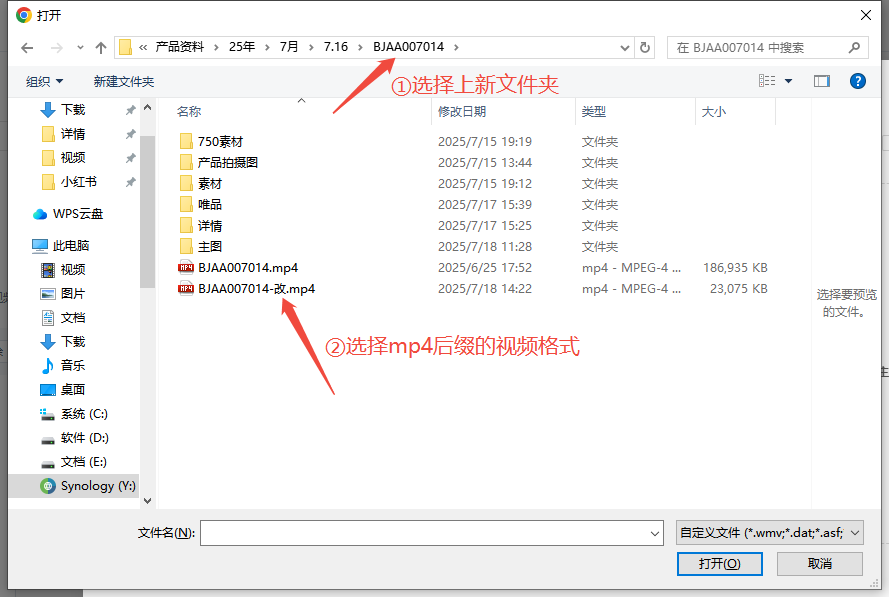This screenshot has width=889, height=597.
Task: Open the 组织 menu
Action: pyautogui.click(x=44, y=81)
